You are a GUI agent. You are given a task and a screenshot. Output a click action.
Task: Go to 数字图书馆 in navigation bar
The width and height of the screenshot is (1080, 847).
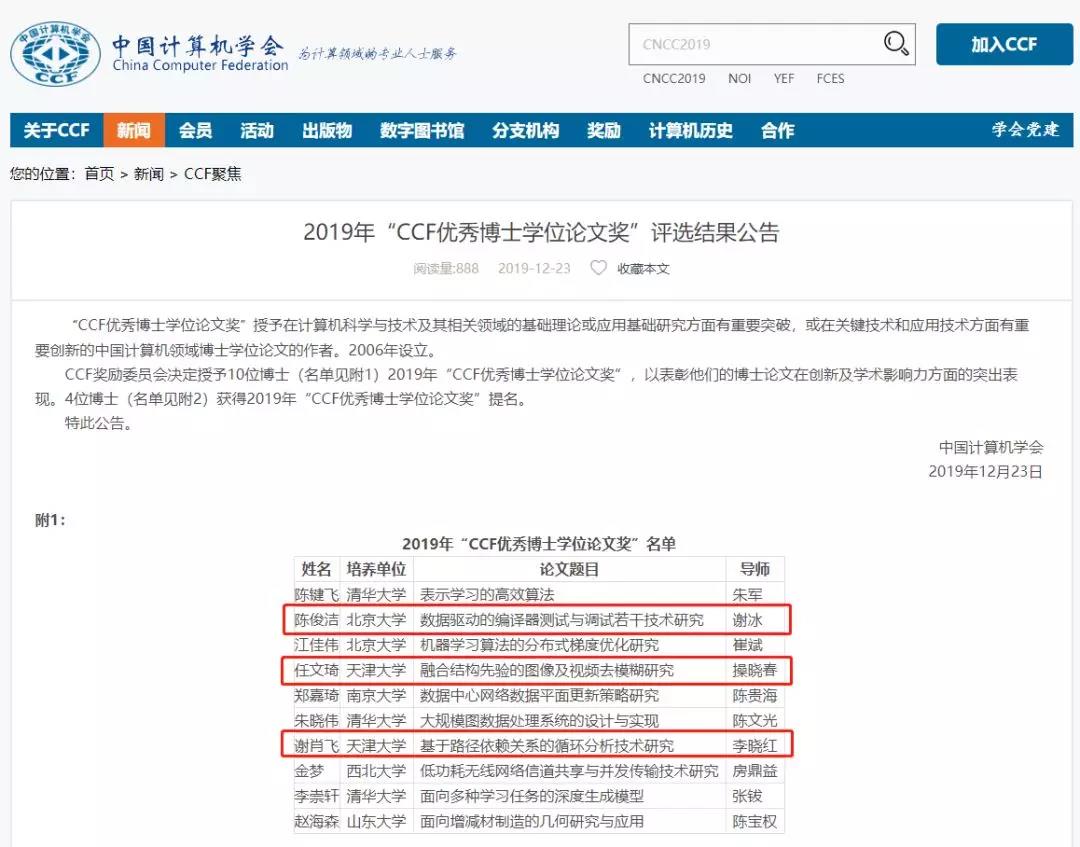tap(421, 131)
